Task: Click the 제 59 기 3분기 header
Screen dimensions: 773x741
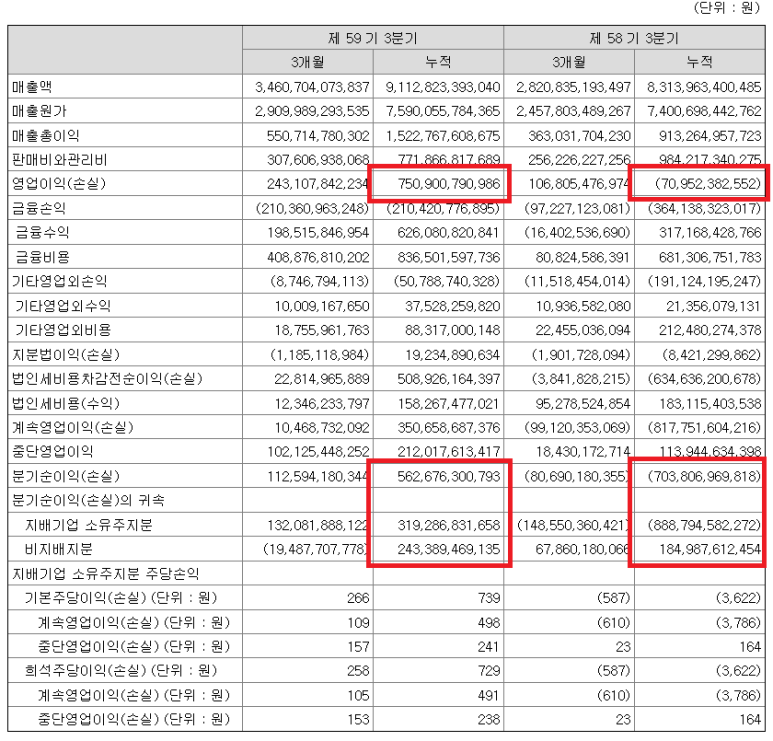Action: click(373, 38)
